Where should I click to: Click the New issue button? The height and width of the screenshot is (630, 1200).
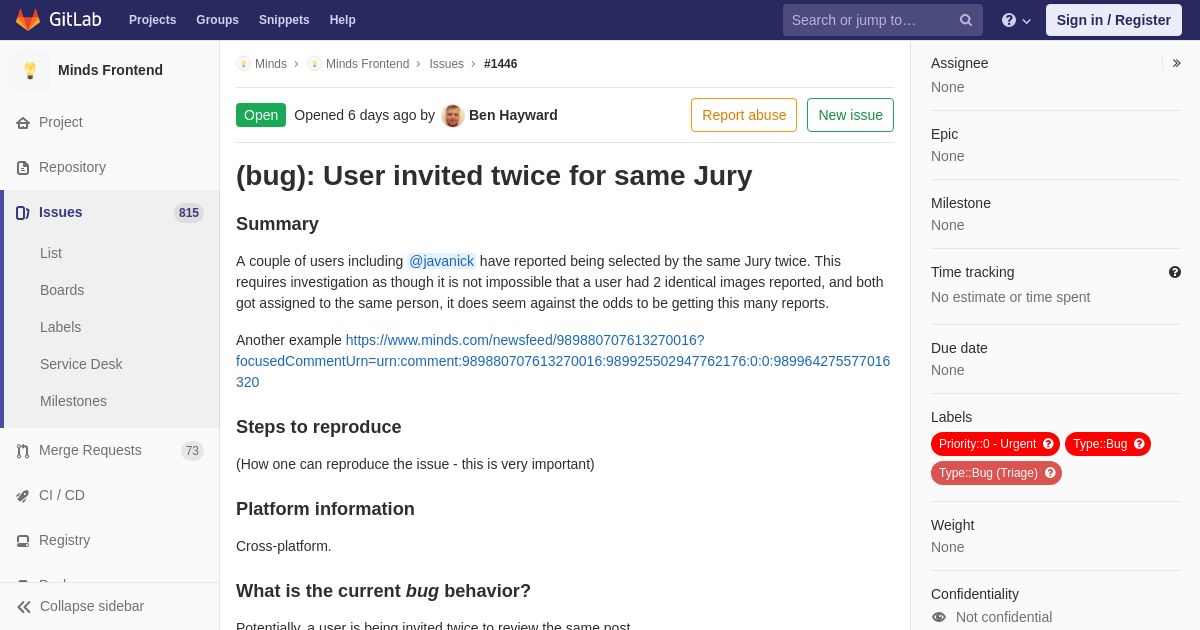(x=850, y=115)
